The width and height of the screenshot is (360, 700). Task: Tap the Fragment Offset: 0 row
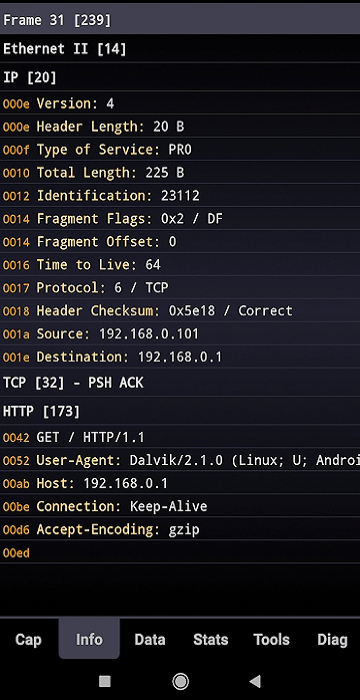[180, 242]
